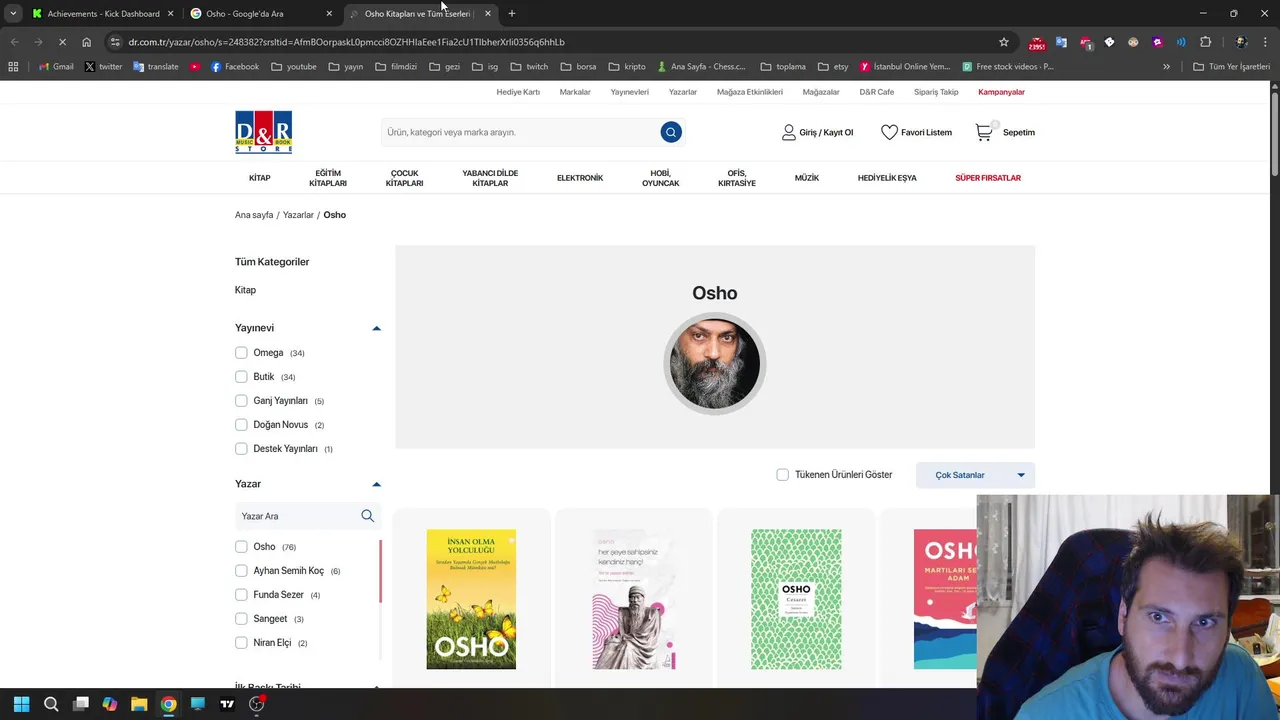Viewport: 1280px width, 720px height.
Task: Click the Yazar Ara input field
Action: click(x=297, y=516)
